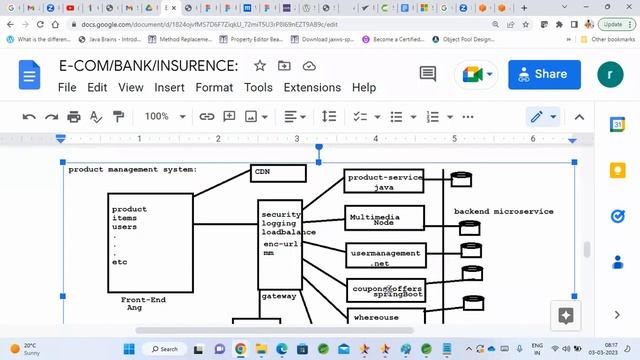640x360 pixels.
Task: Open the Tools menu
Action: [258, 87]
